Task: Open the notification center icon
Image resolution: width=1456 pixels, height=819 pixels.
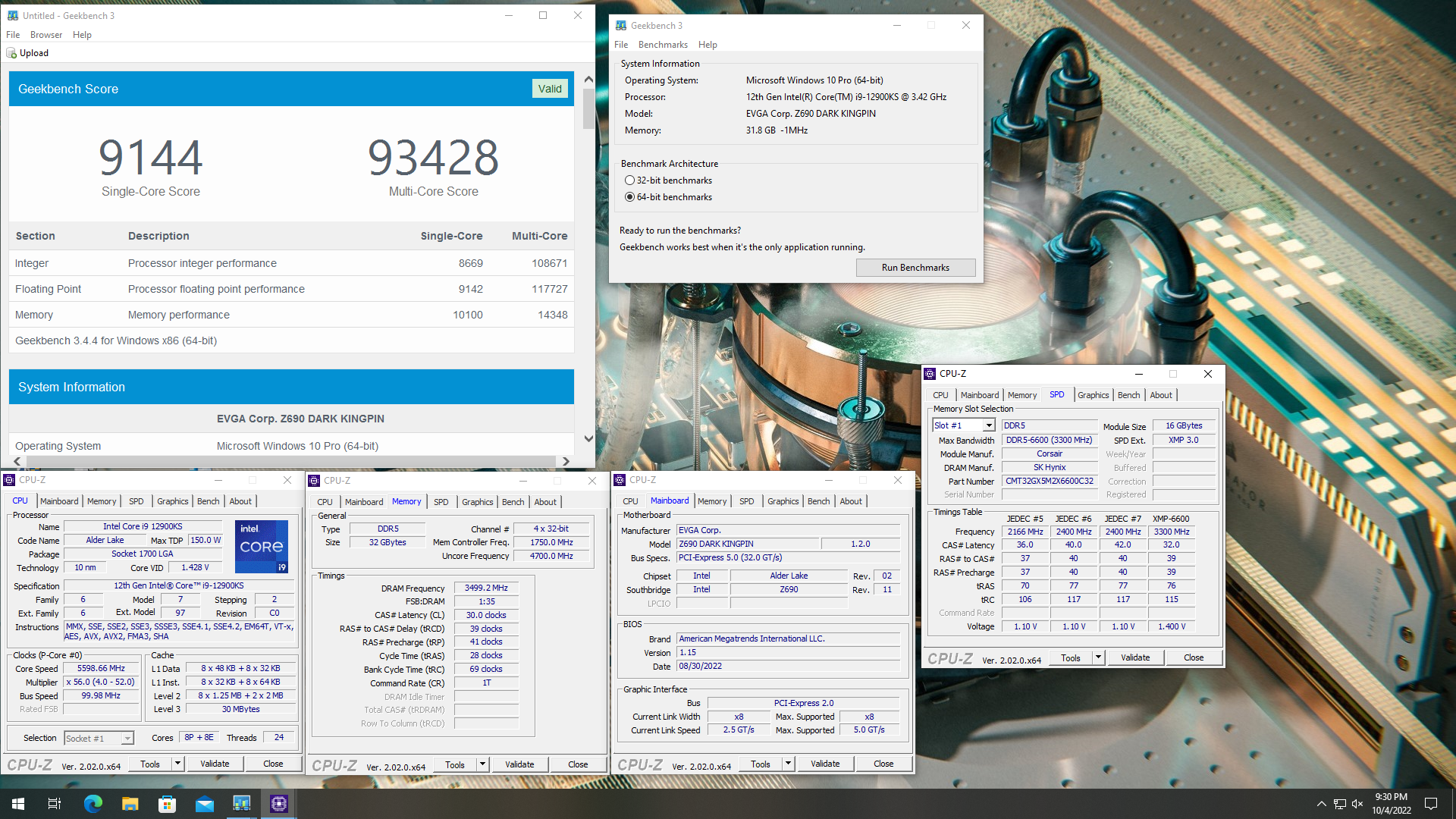Action: 1431,804
